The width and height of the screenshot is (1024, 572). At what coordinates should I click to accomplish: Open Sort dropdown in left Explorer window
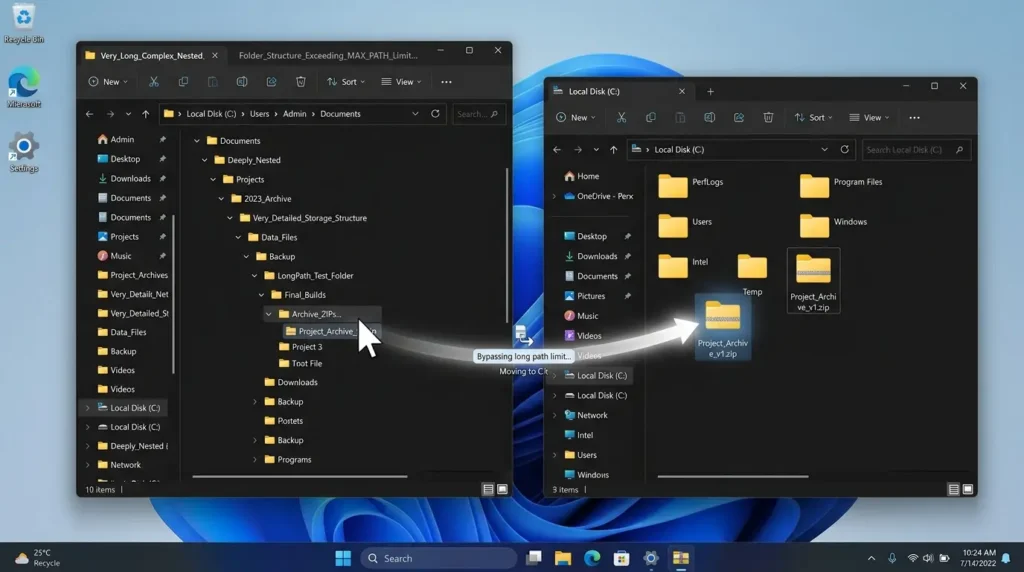click(346, 82)
